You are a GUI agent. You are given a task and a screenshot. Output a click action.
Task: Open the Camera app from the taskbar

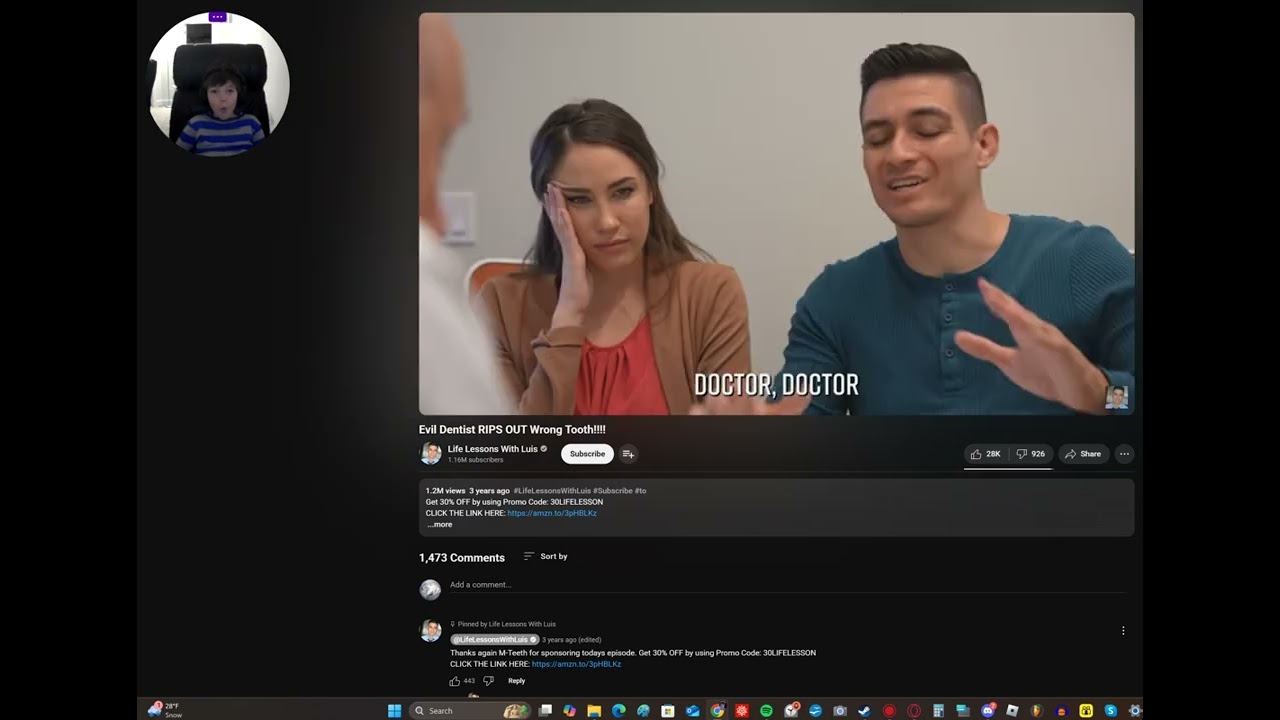point(840,710)
